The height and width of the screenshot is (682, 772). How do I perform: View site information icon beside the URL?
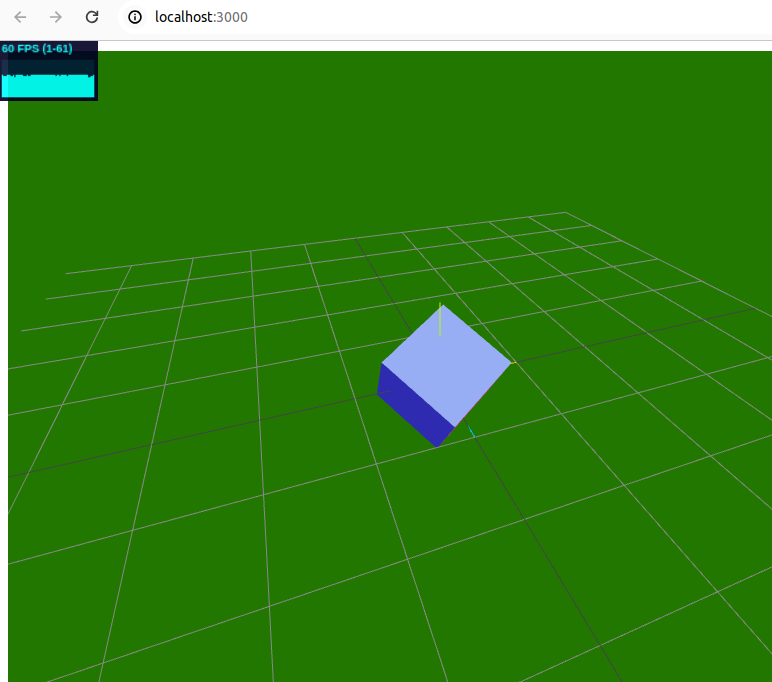click(x=135, y=17)
